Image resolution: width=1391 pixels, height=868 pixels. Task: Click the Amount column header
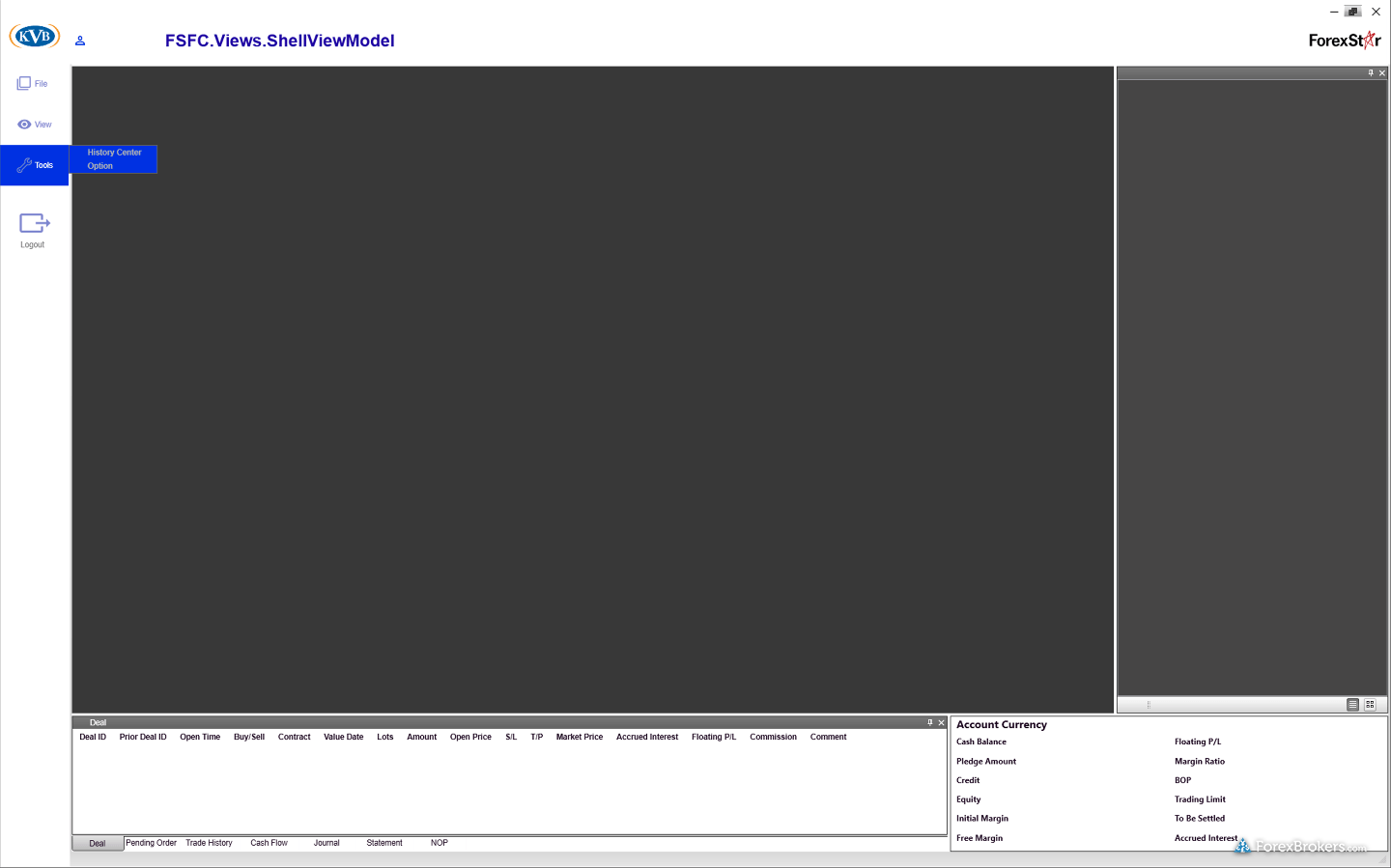tap(422, 737)
